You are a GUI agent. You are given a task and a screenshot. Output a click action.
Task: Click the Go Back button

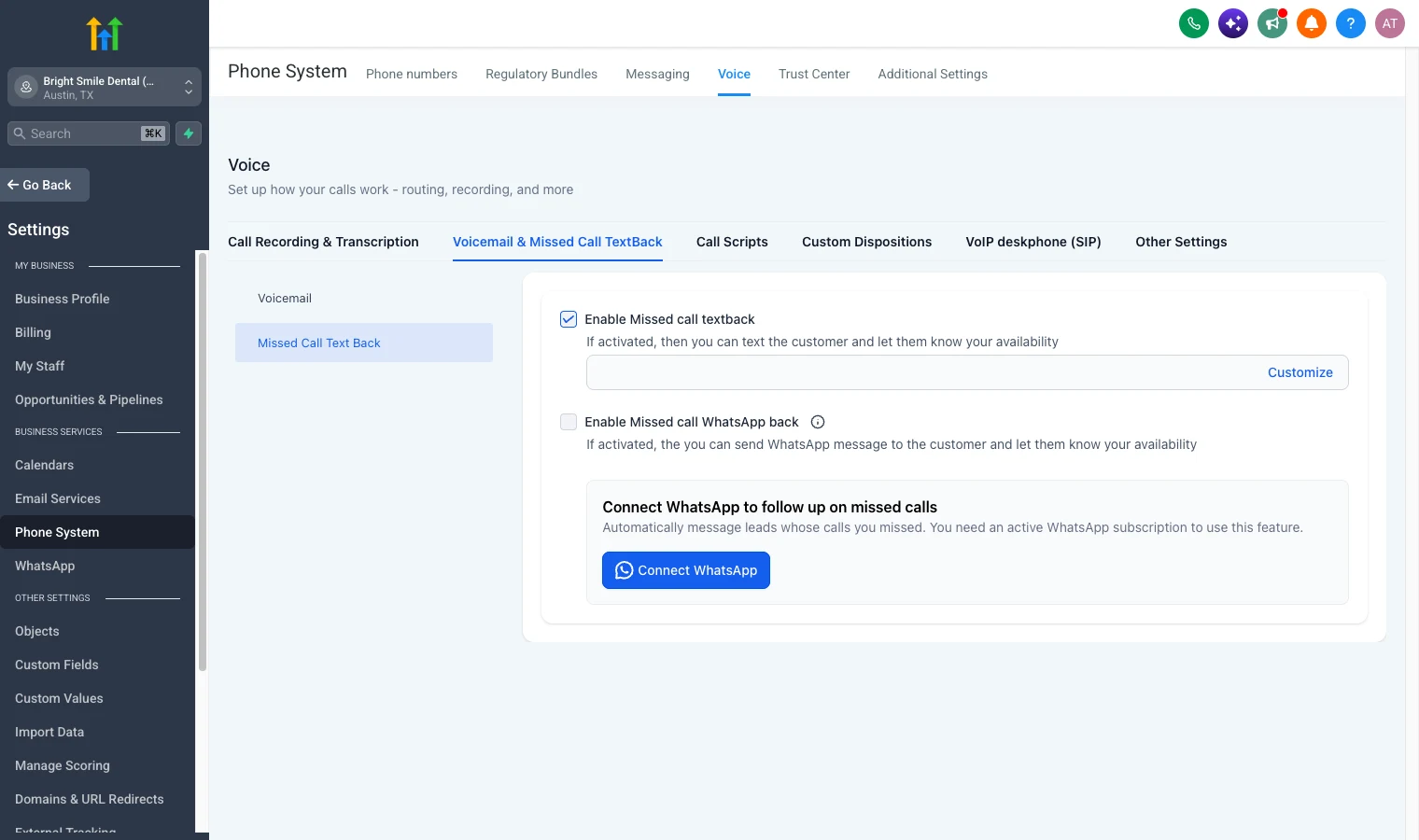tap(45, 185)
